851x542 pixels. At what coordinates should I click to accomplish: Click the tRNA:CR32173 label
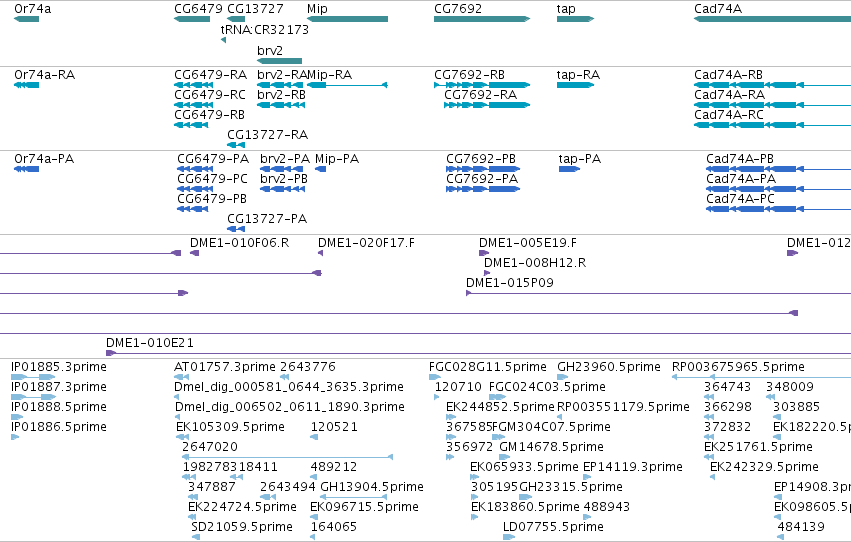(264, 30)
